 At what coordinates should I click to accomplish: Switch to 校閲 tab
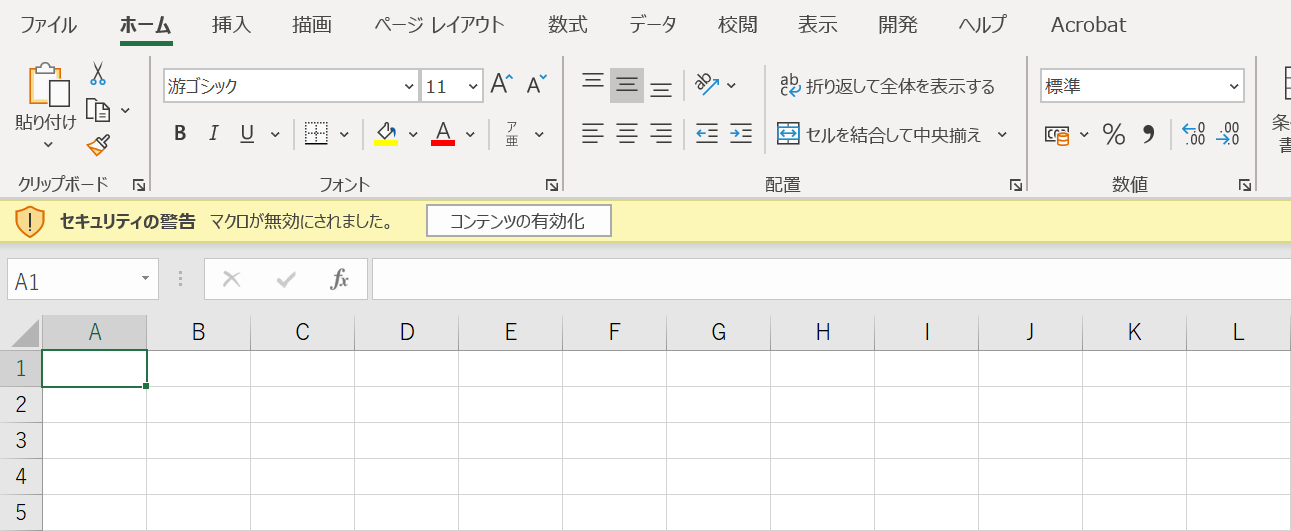(x=738, y=25)
